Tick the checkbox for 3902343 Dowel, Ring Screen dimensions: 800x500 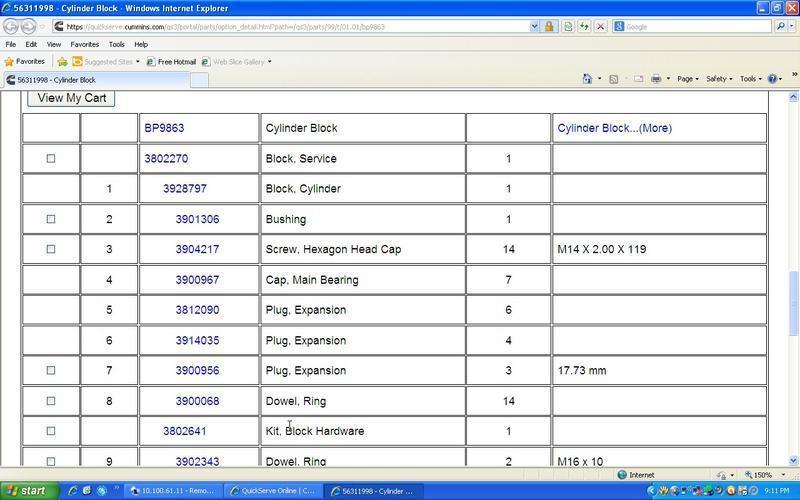(x=51, y=461)
